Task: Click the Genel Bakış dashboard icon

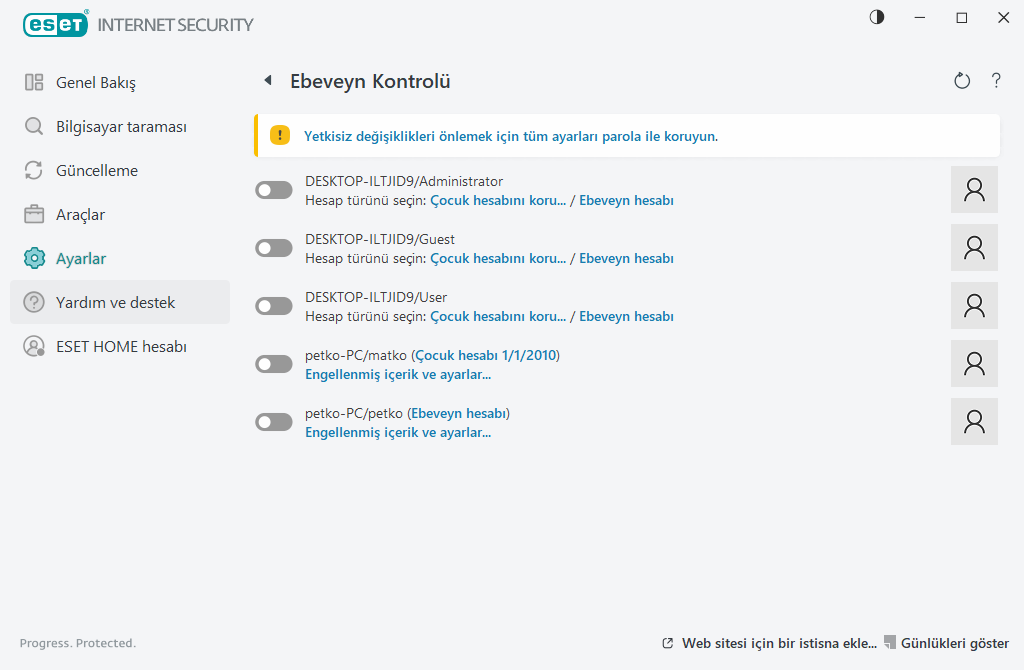Action: [34, 82]
